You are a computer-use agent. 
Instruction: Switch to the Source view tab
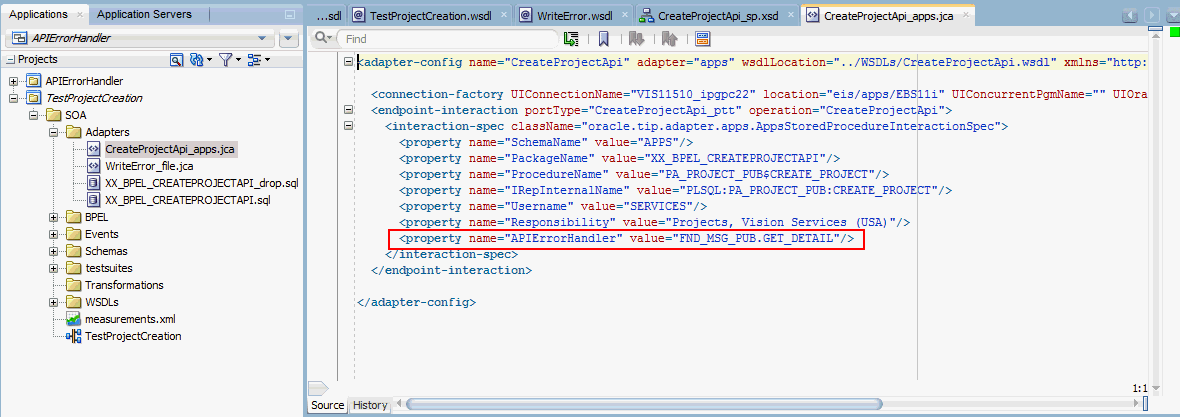327,405
